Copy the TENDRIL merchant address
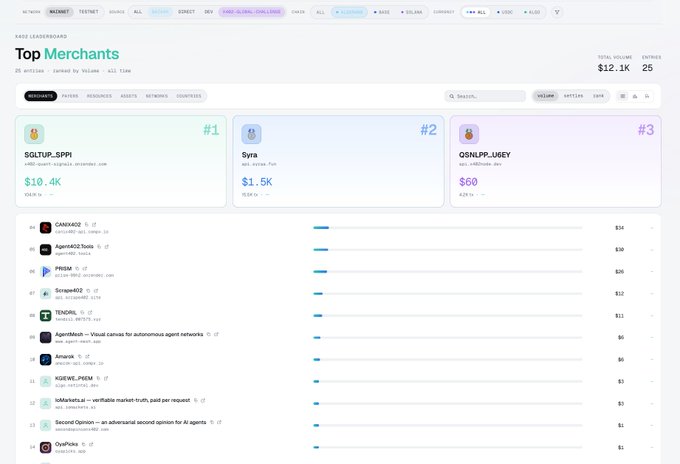This screenshot has width=680, height=464. click(82, 312)
